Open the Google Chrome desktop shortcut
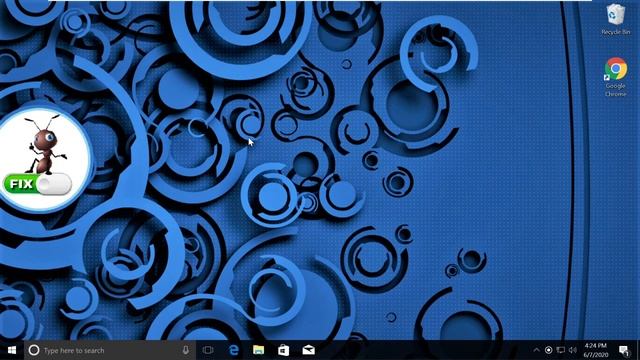 616,77
